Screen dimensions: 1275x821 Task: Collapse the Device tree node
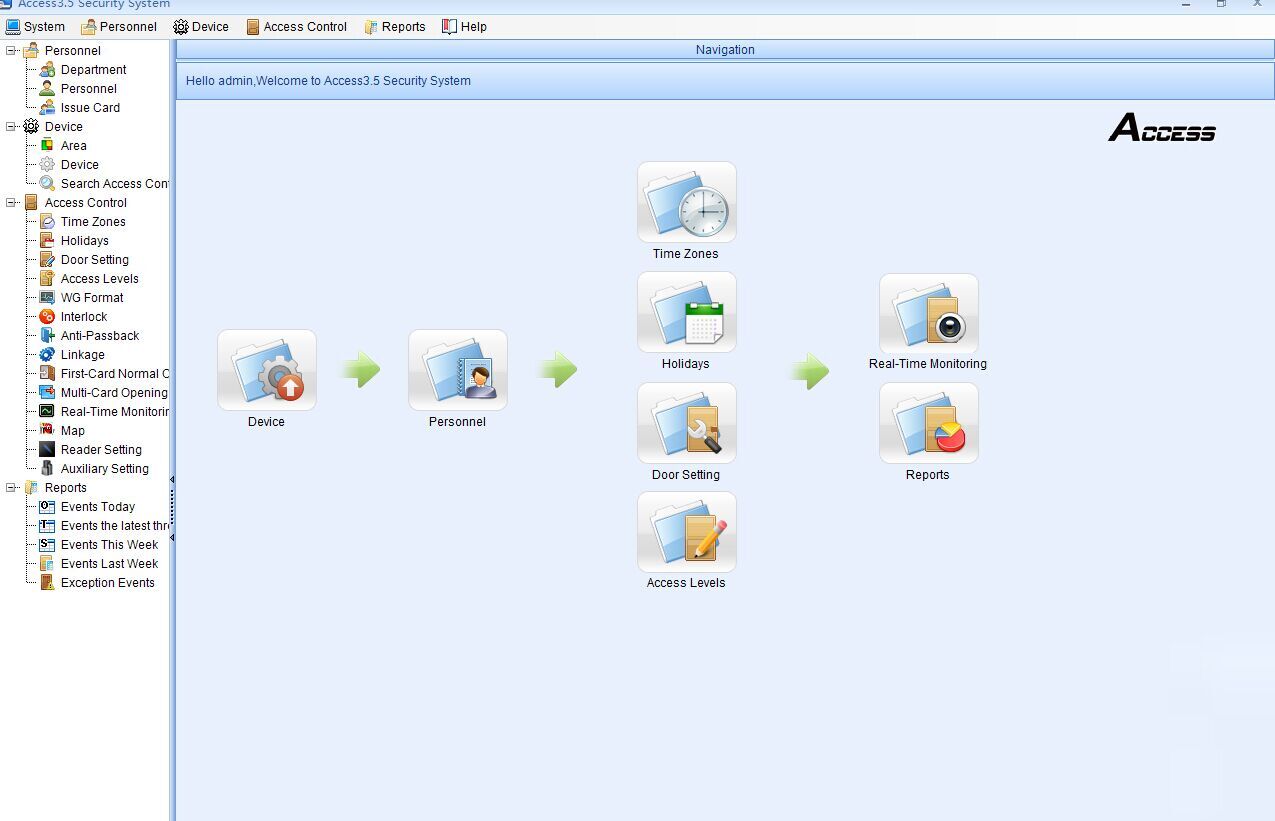click(12, 126)
